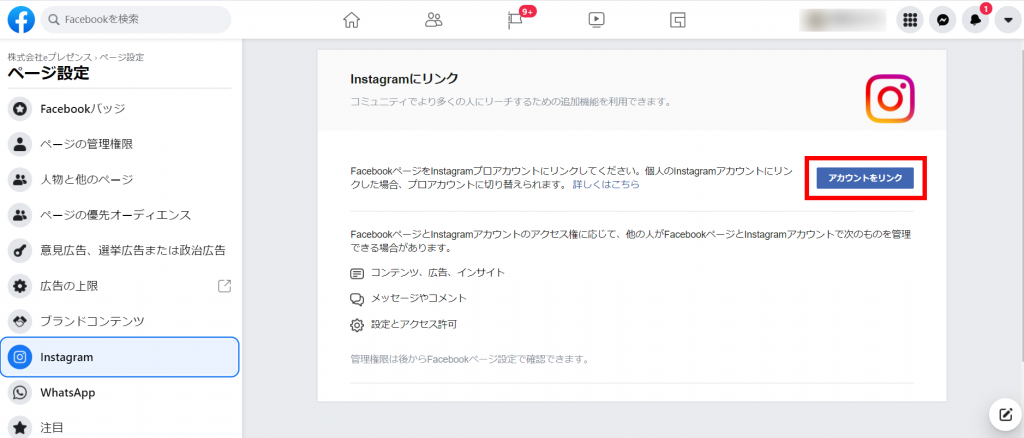This screenshot has height=438, width=1024.
Task: Click WhatsApp phone icon in sidebar
Action: click(20, 393)
